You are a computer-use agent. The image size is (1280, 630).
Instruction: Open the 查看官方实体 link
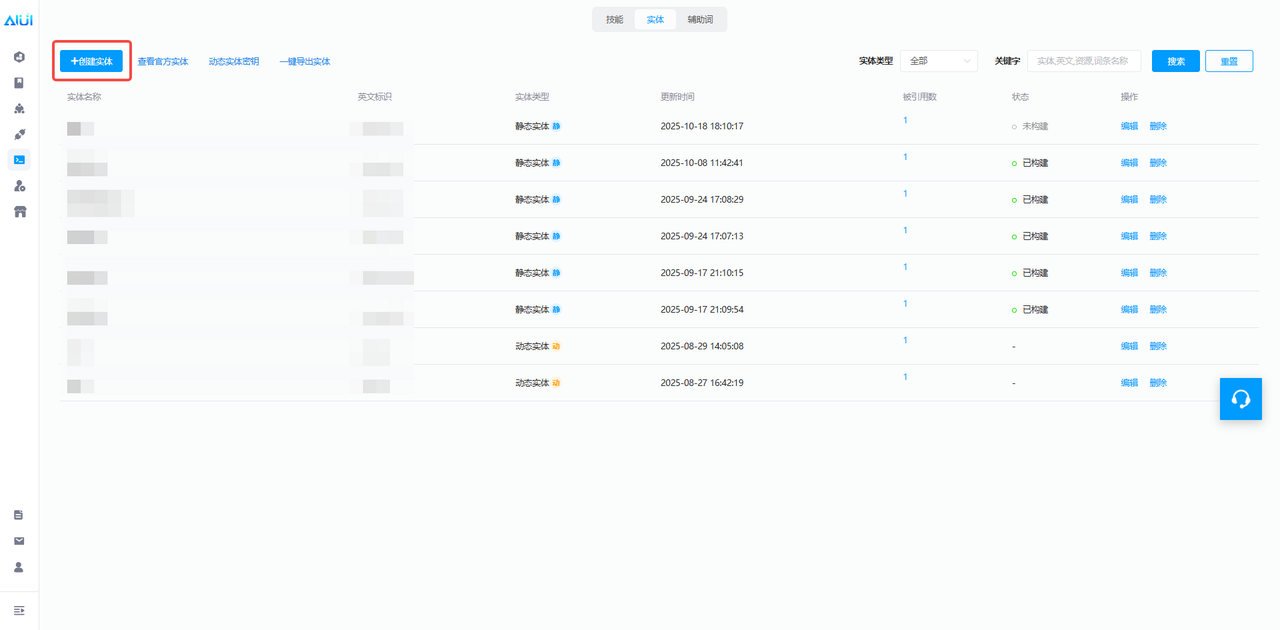click(x=163, y=62)
